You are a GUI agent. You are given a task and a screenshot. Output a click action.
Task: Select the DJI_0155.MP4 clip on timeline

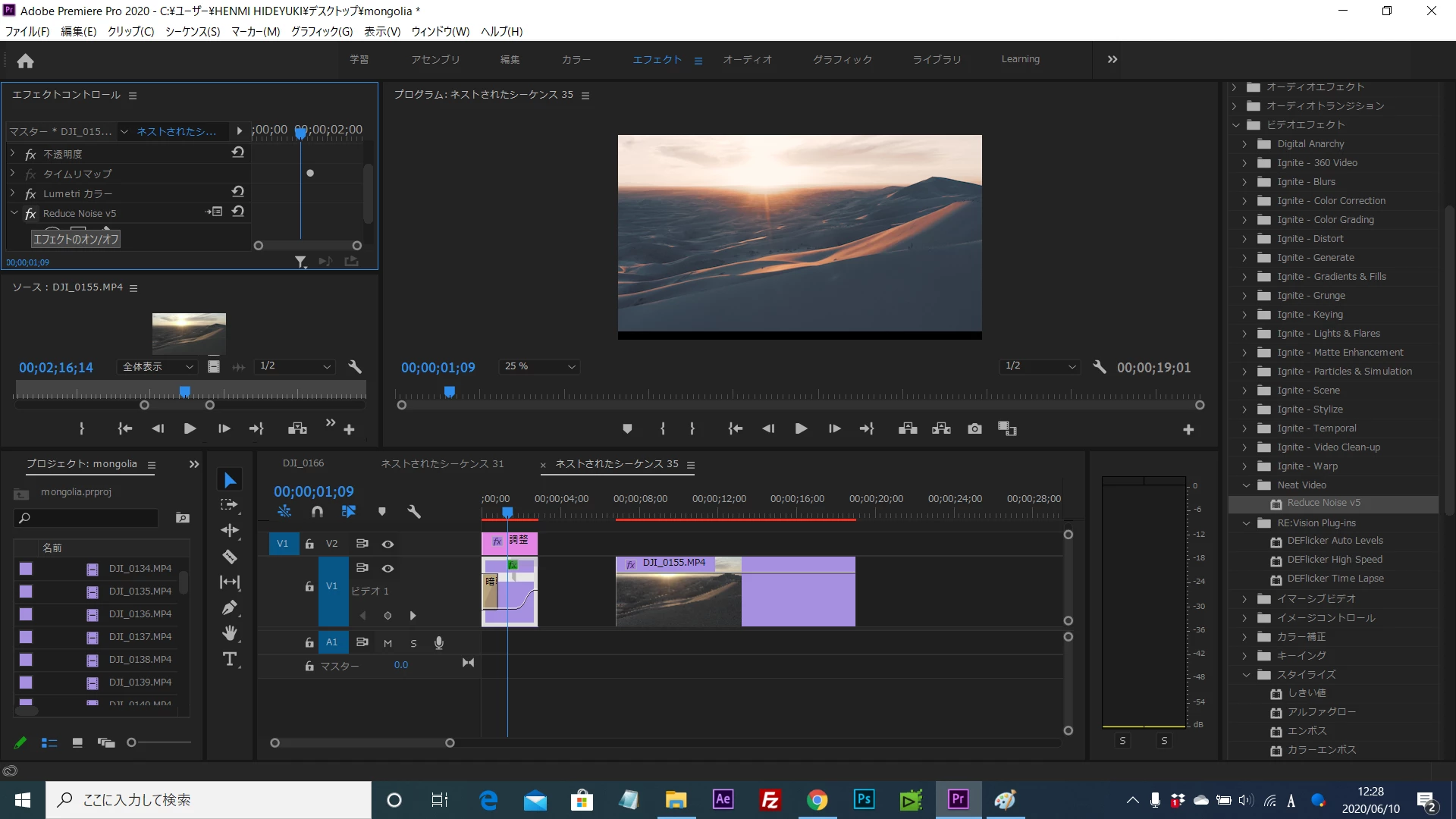796,599
